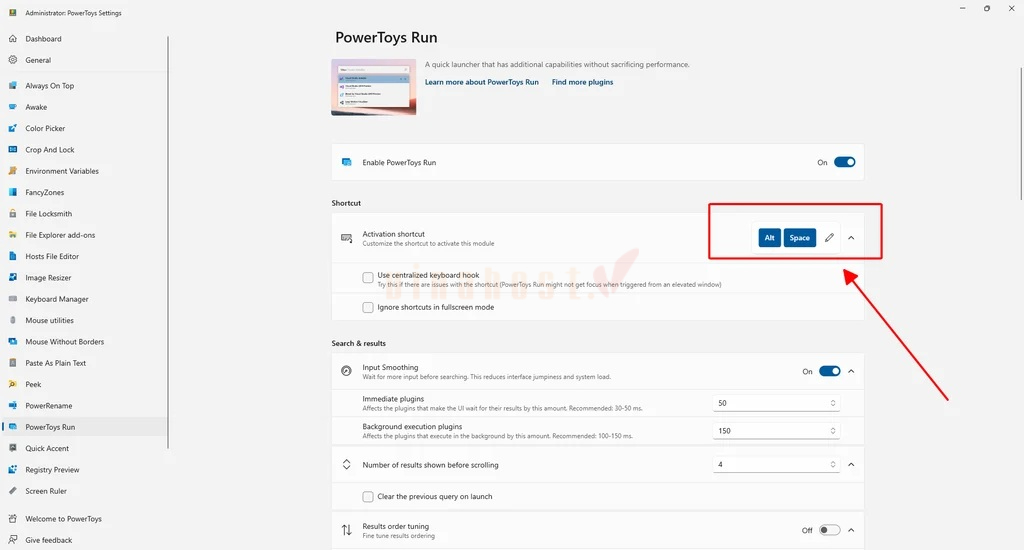
Task: Collapse Results order tuning chevron
Action: click(851, 530)
